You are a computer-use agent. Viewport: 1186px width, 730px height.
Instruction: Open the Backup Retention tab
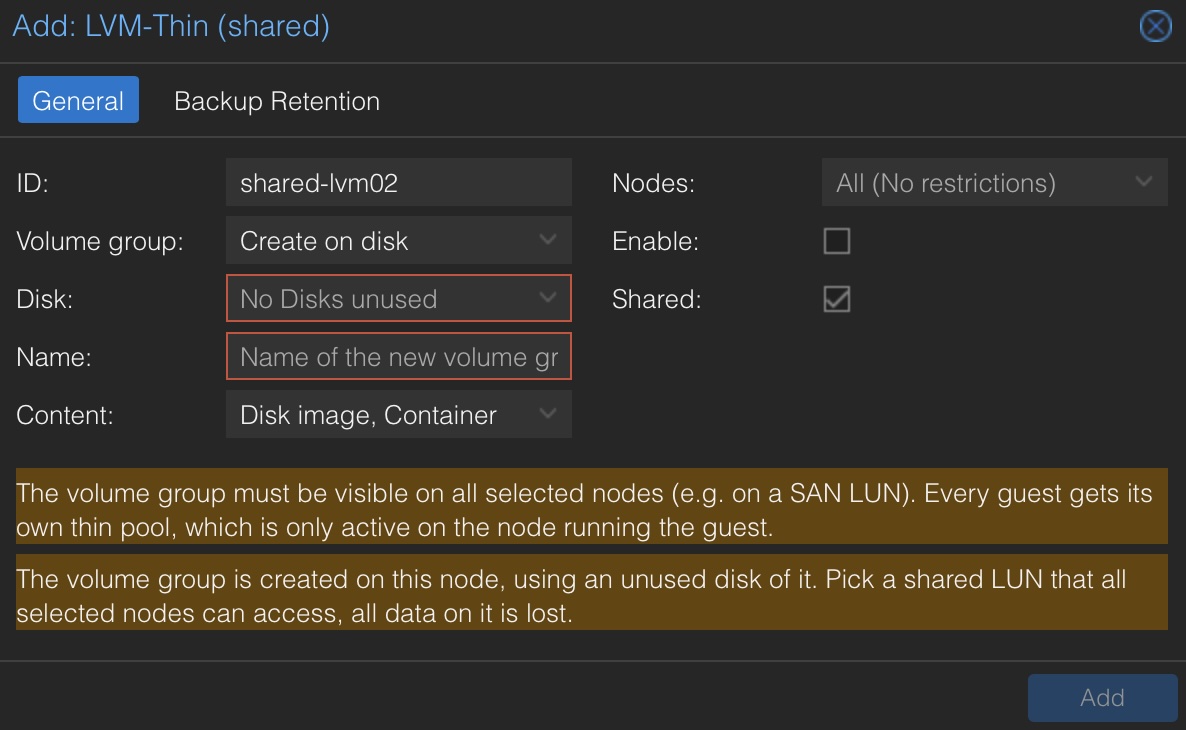pos(277,101)
